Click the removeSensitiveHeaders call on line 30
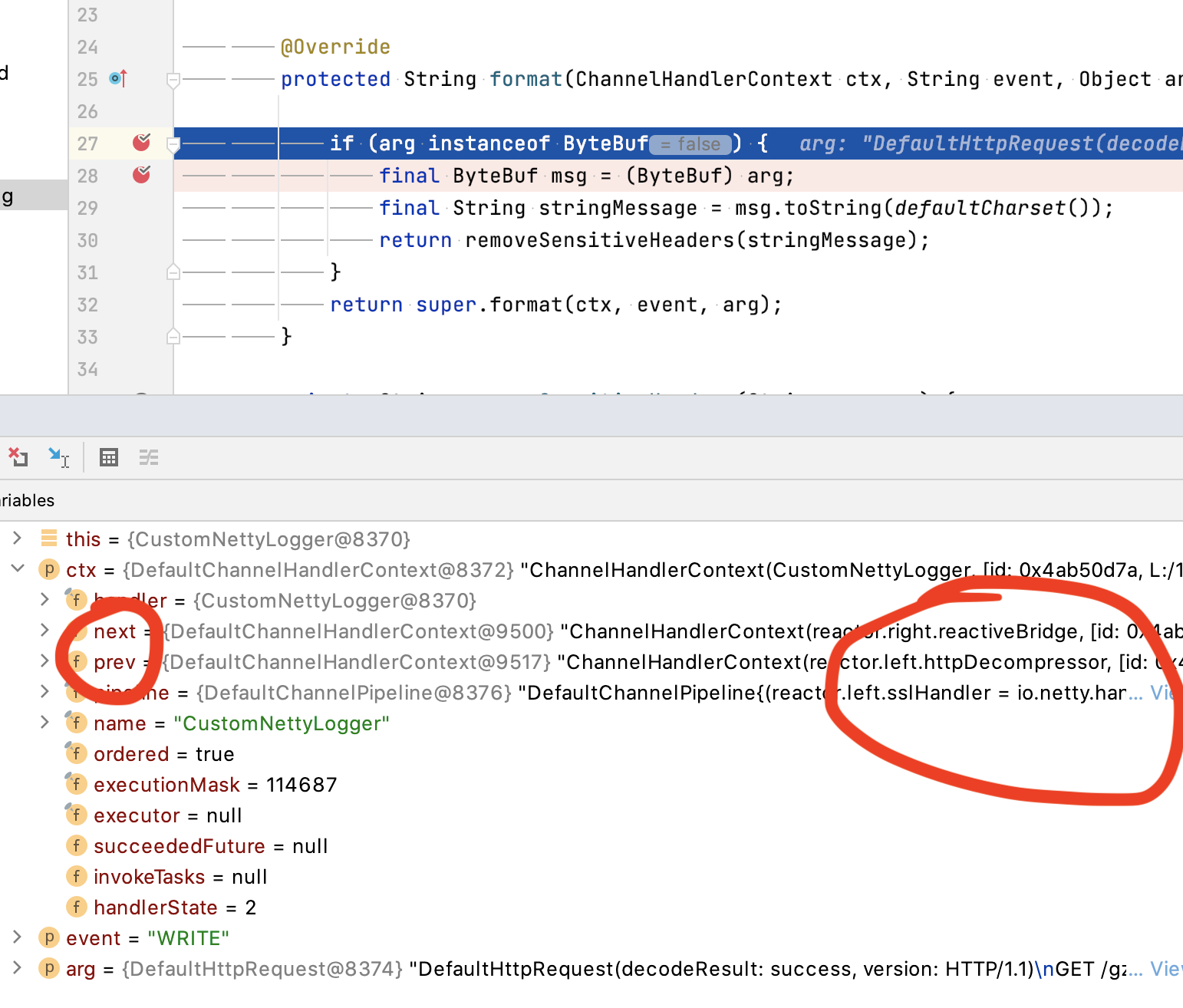Screen dimensions: 1183x1008 (x=600, y=240)
